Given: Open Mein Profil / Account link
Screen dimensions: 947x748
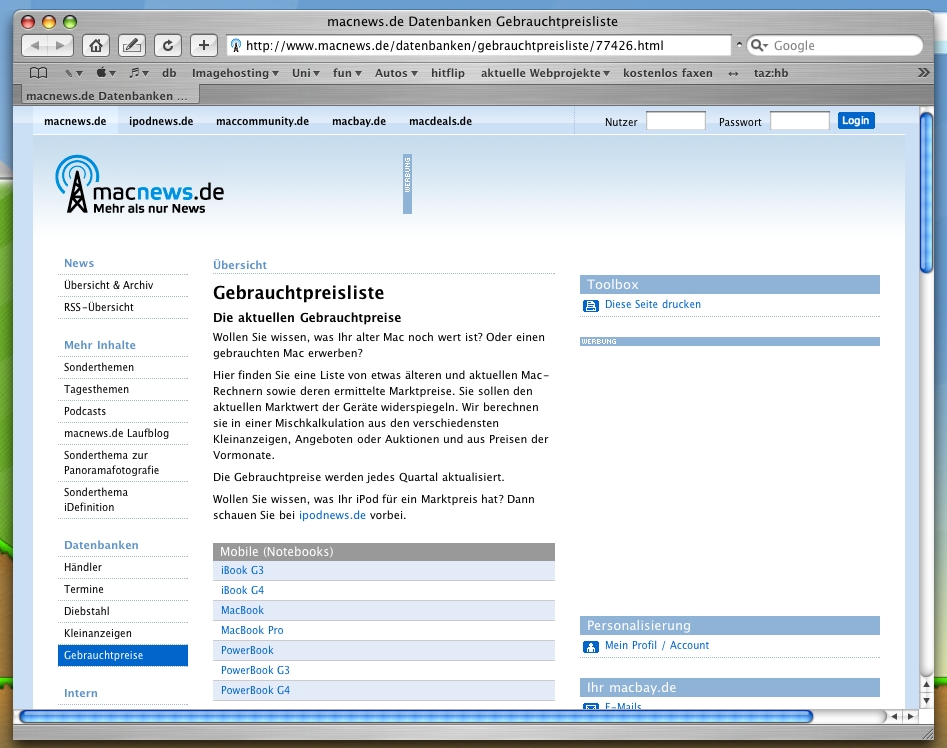Looking at the screenshot, I should click(657, 645).
